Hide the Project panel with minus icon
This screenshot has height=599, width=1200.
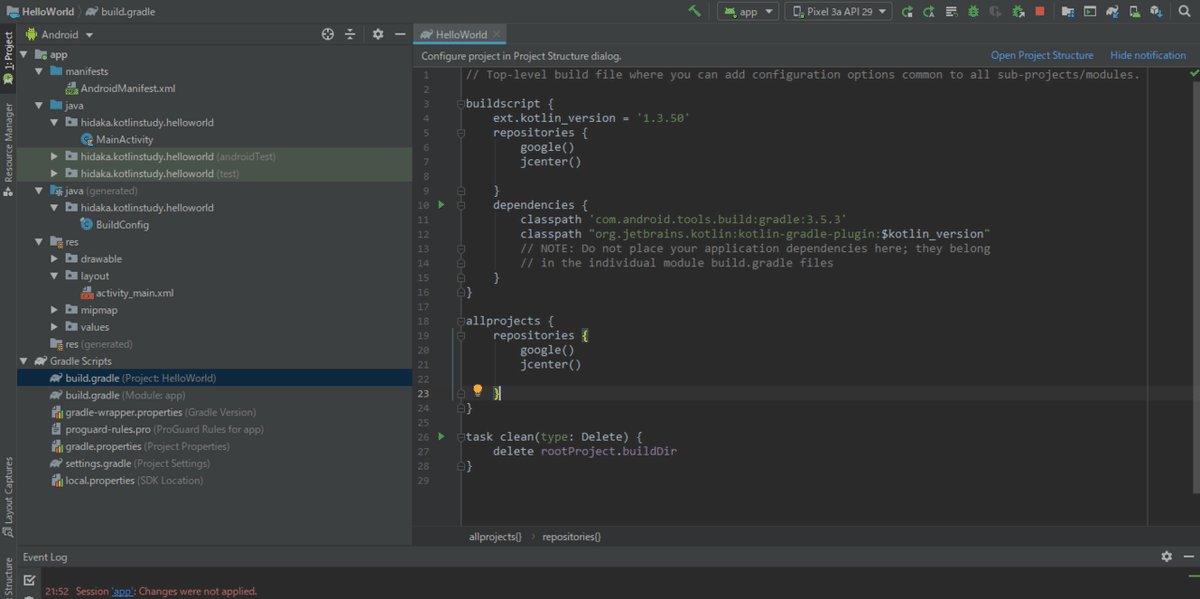coord(400,34)
